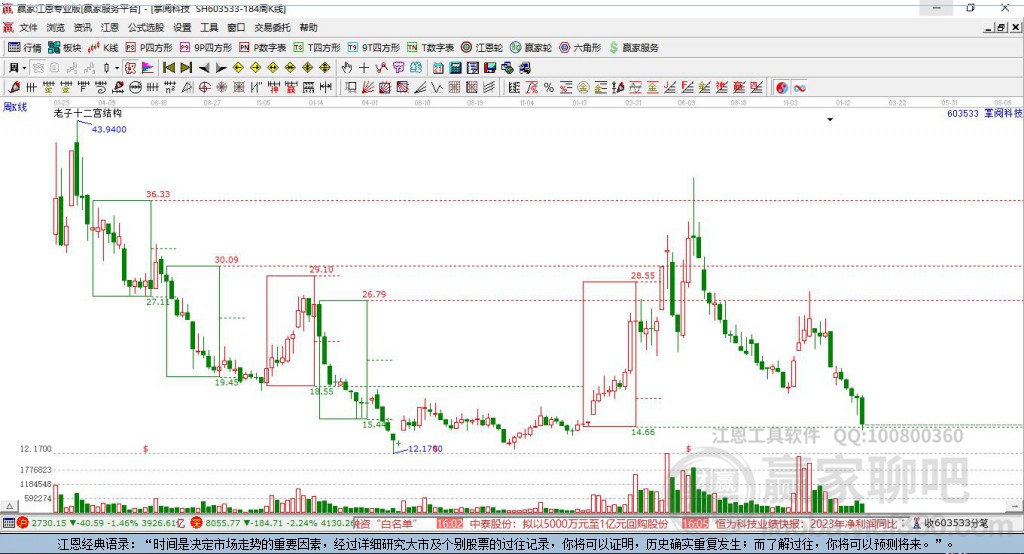
Task: Open the T四方形 time square
Action: click(317, 48)
